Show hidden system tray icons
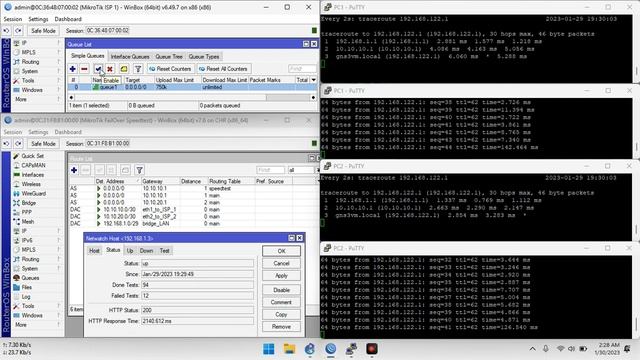This screenshot has width=640, height=360. (x=532, y=349)
